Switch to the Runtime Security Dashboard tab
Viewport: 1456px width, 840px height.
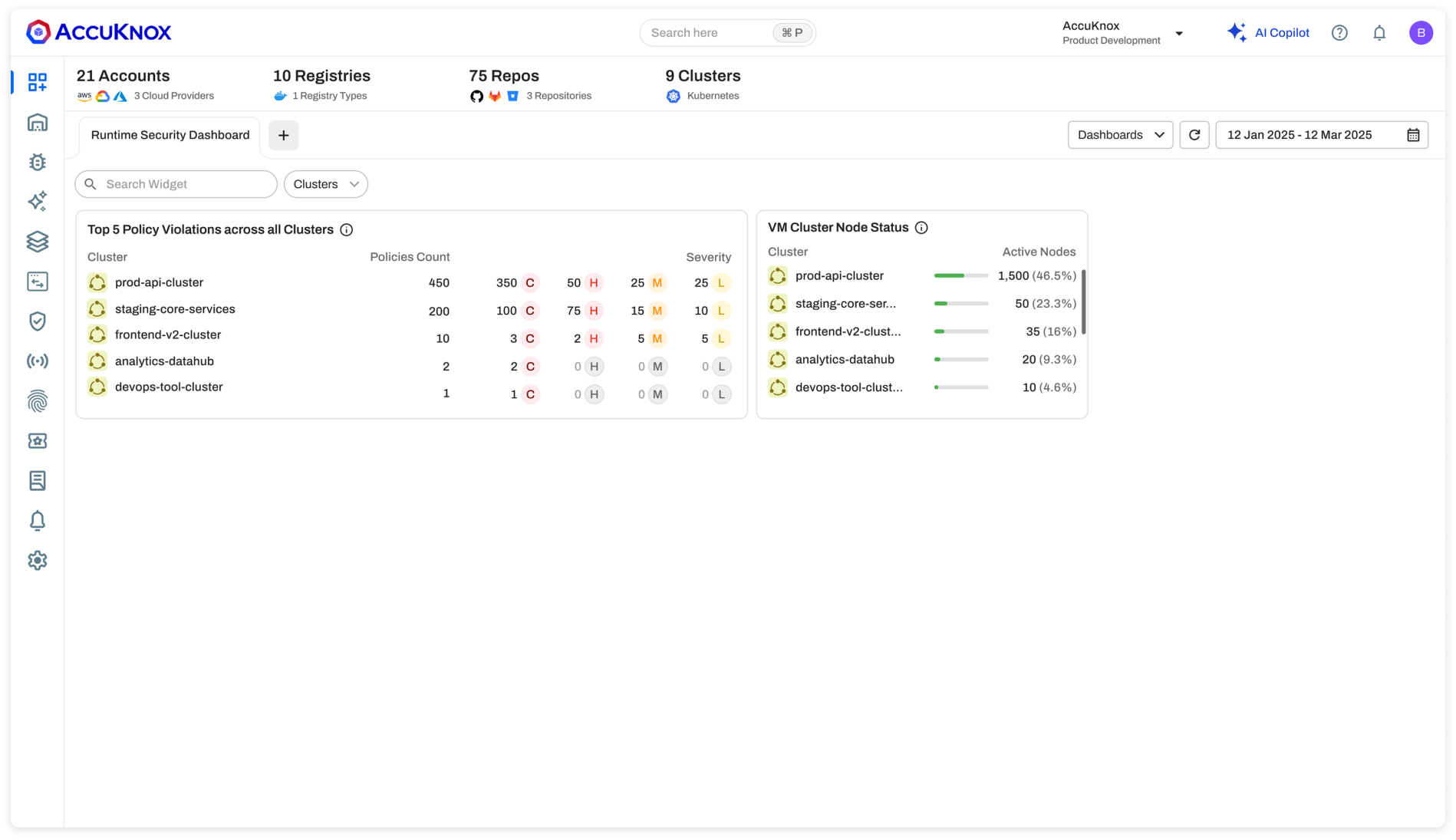click(170, 135)
